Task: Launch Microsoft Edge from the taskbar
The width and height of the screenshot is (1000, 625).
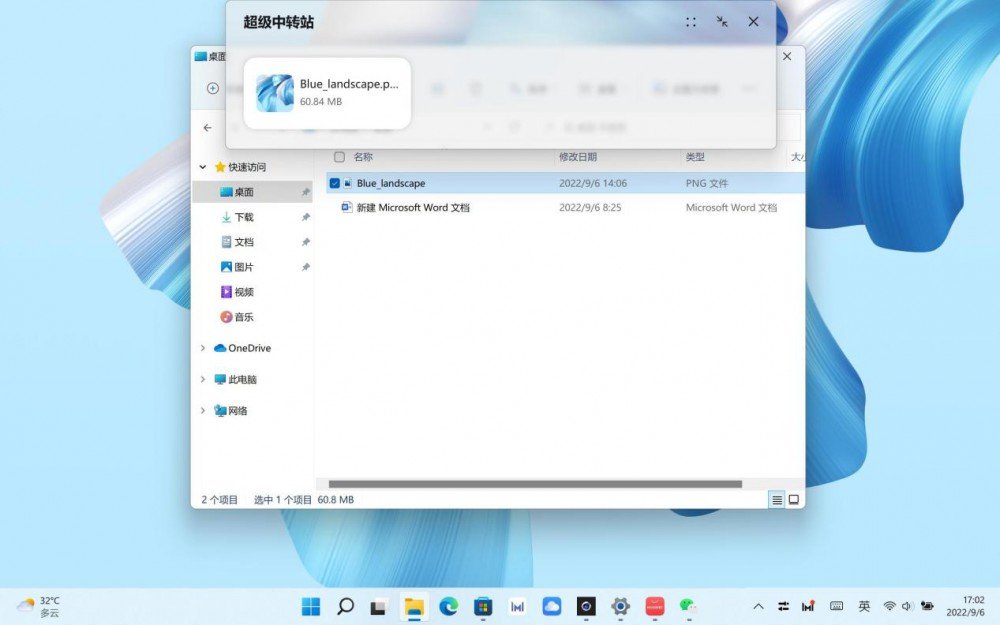Action: coord(449,606)
